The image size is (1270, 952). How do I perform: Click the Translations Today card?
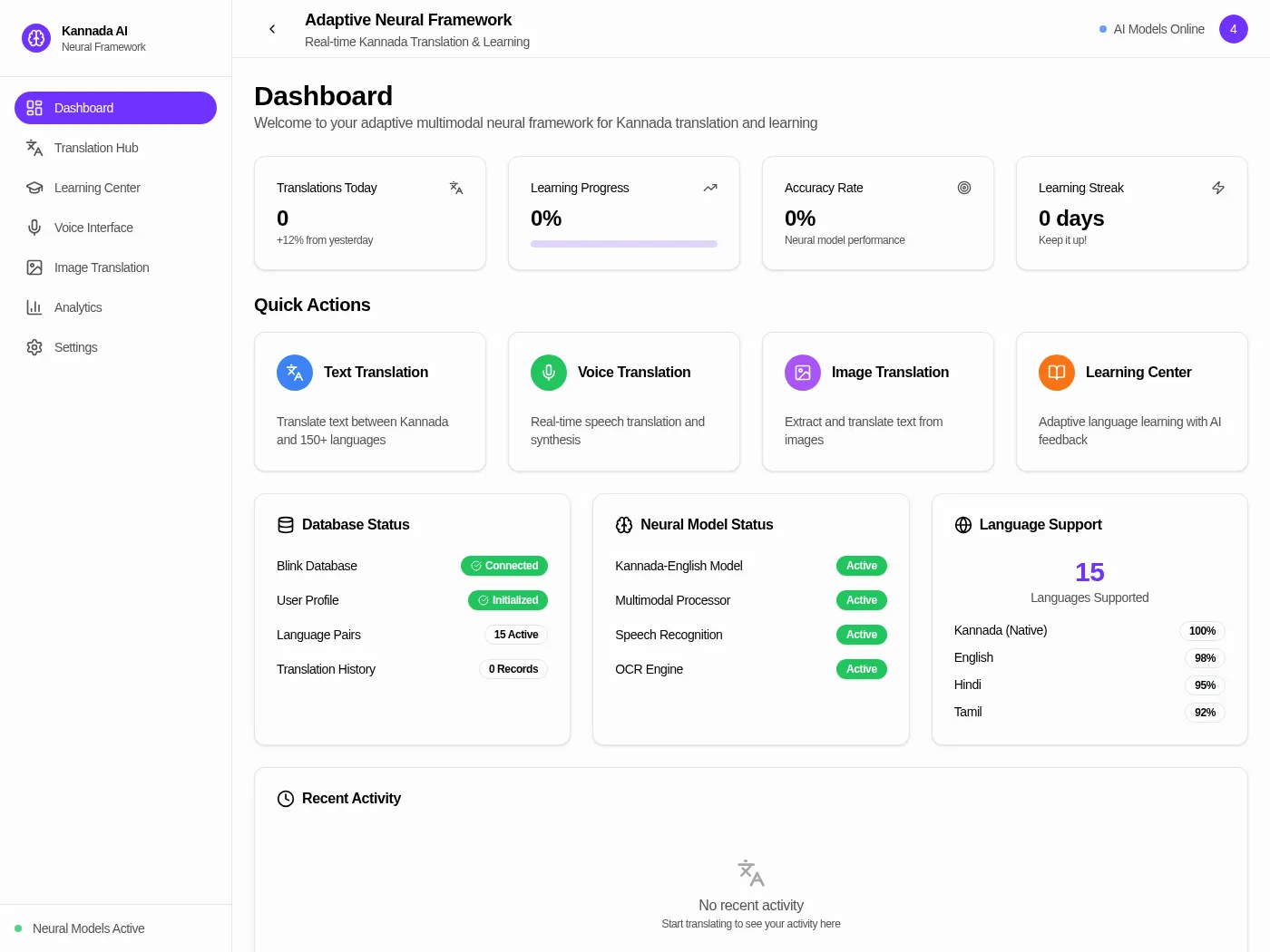[x=370, y=213]
